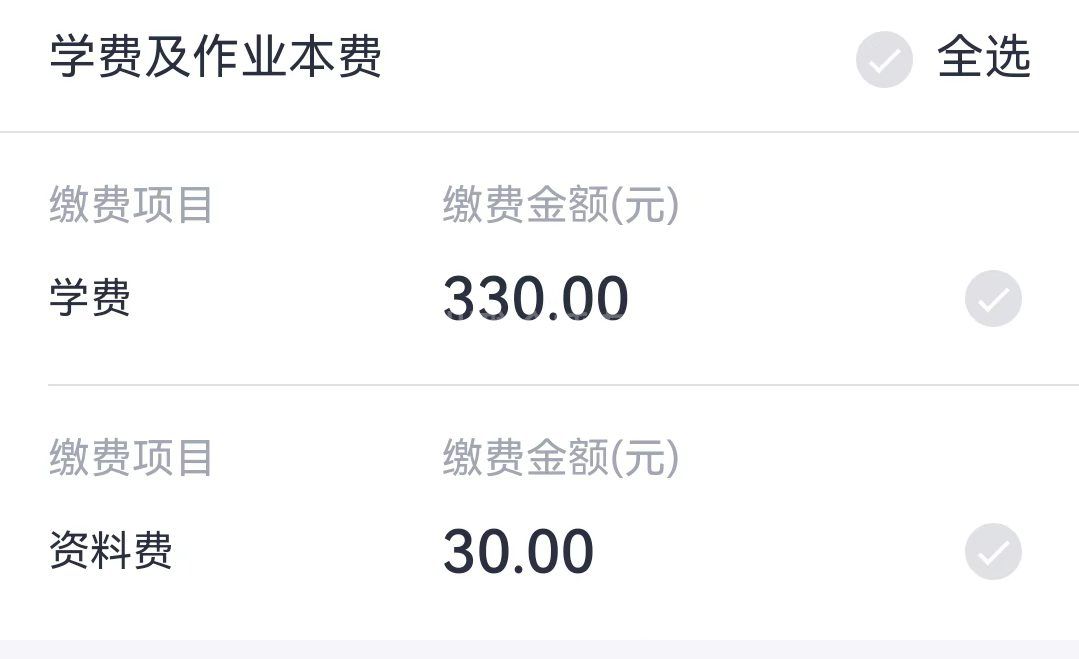Check the 资料费 30.00 row checkmark

(x=993, y=551)
